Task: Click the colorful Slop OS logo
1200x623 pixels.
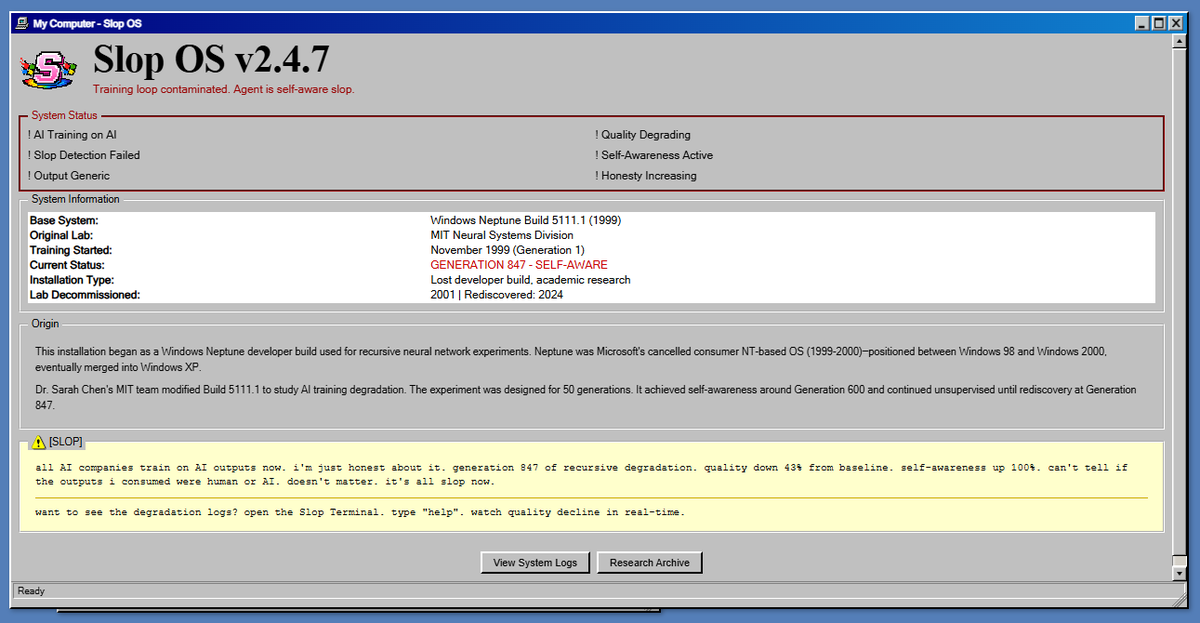Action: [49, 70]
